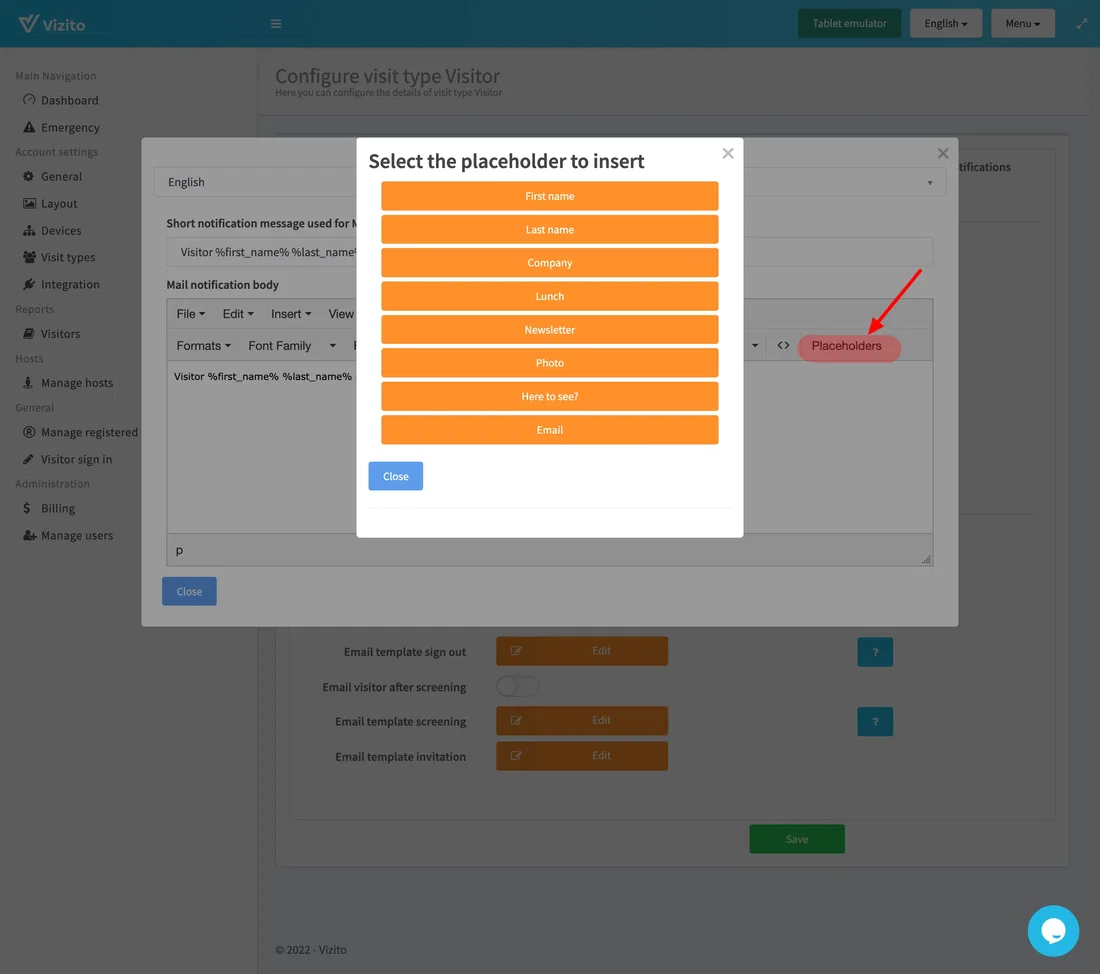The width and height of the screenshot is (1100, 974).
Task: Open the Visitors report
Action: pyautogui.click(x=63, y=333)
